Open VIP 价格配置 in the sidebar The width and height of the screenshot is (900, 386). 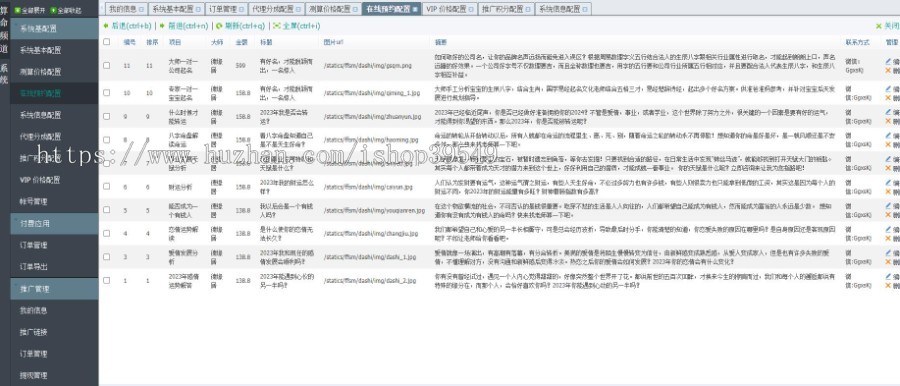[40, 180]
